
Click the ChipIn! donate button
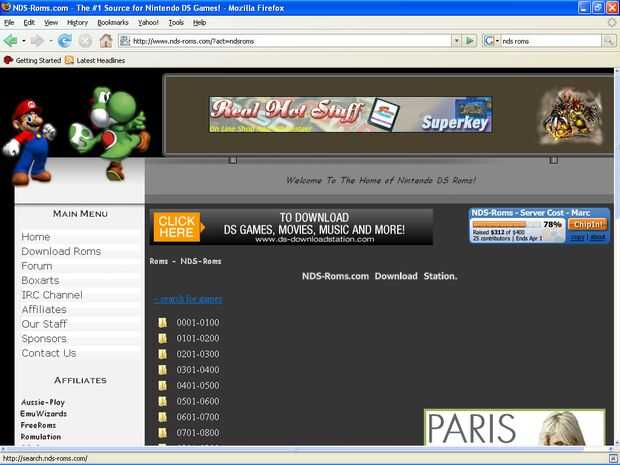tap(588, 225)
